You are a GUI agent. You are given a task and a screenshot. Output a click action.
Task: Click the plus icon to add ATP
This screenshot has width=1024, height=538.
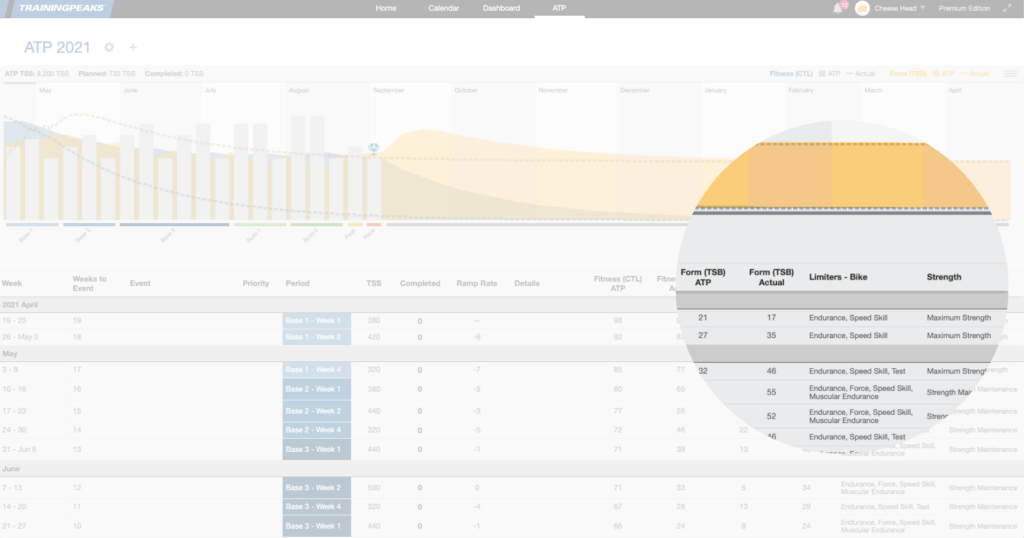(x=134, y=47)
